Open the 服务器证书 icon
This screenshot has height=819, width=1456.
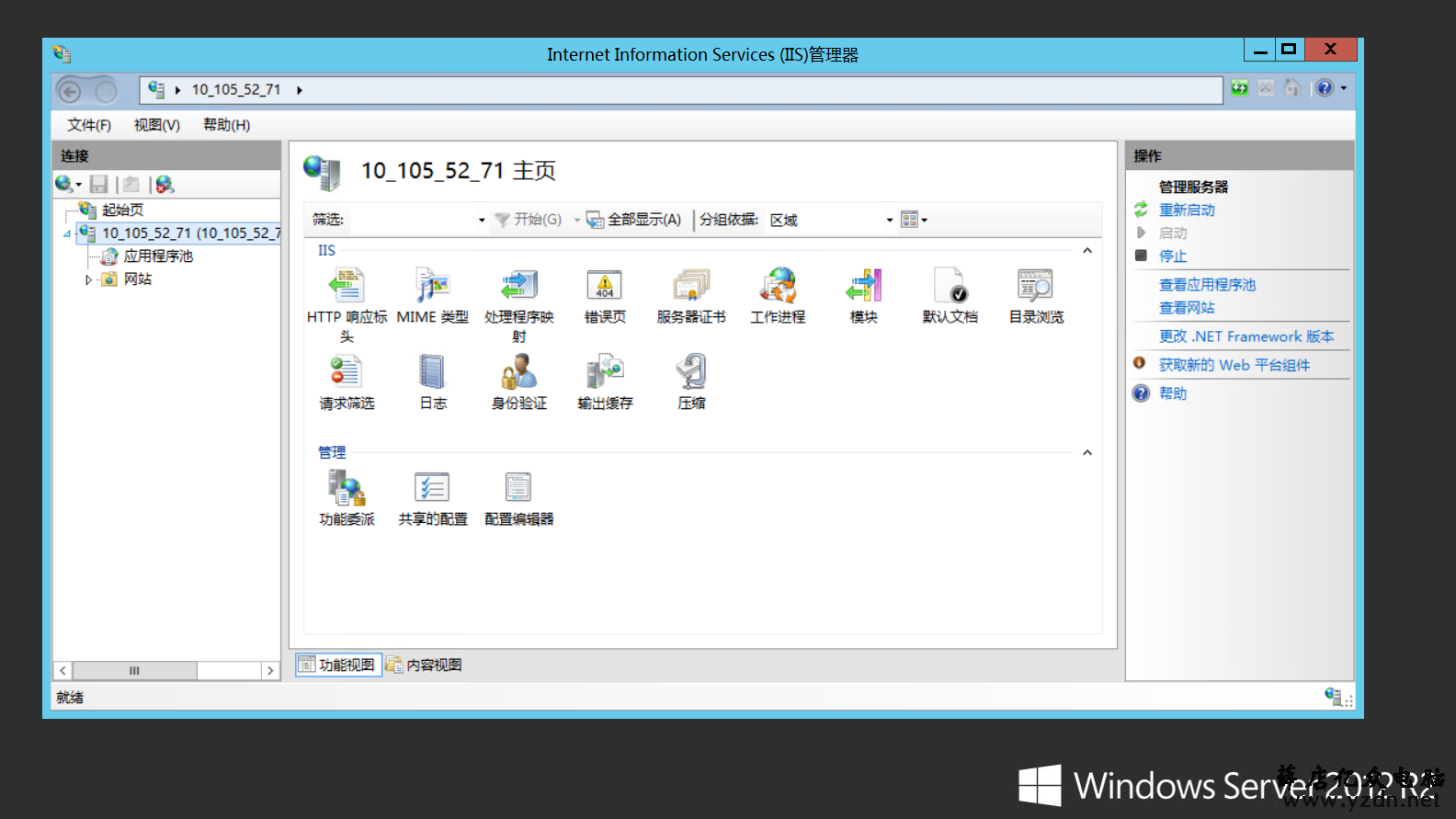691,287
